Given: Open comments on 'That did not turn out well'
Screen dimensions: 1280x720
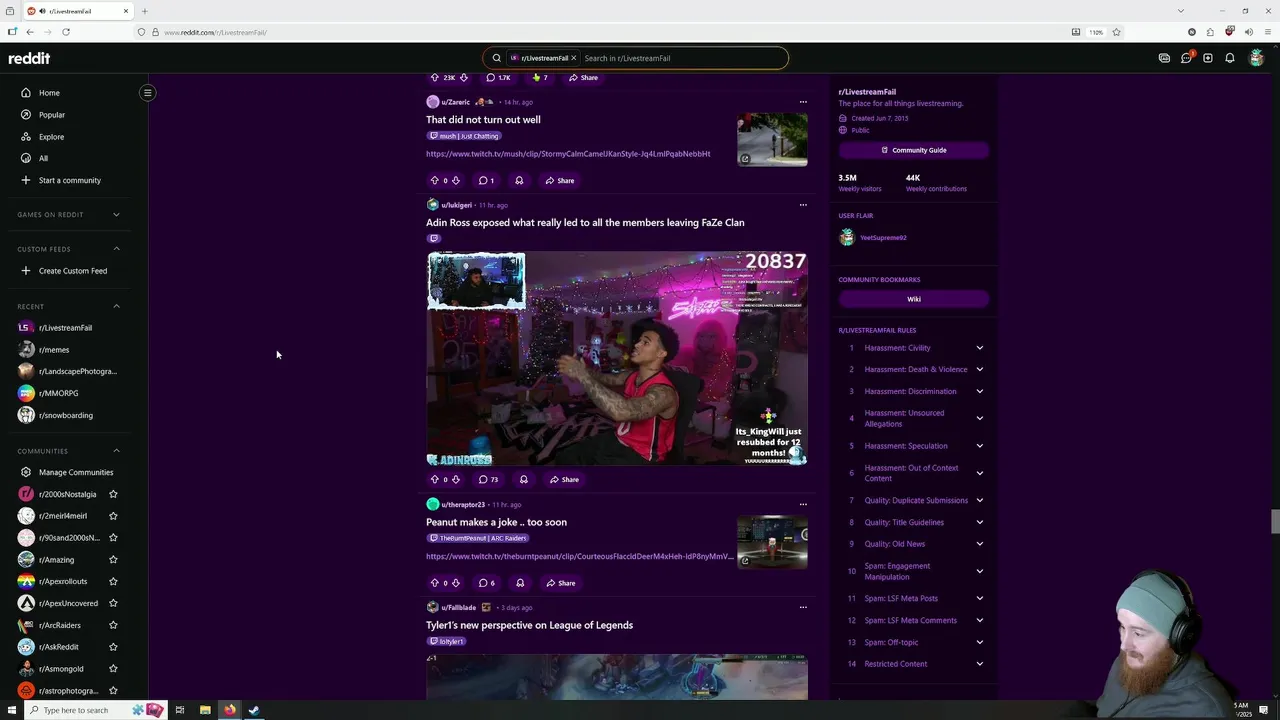Looking at the screenshot, I should pos(486,181).
